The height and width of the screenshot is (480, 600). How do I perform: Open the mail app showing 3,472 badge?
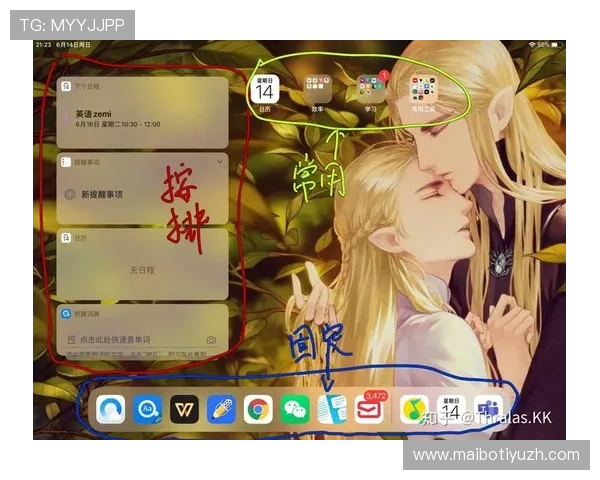pos(368,409)
